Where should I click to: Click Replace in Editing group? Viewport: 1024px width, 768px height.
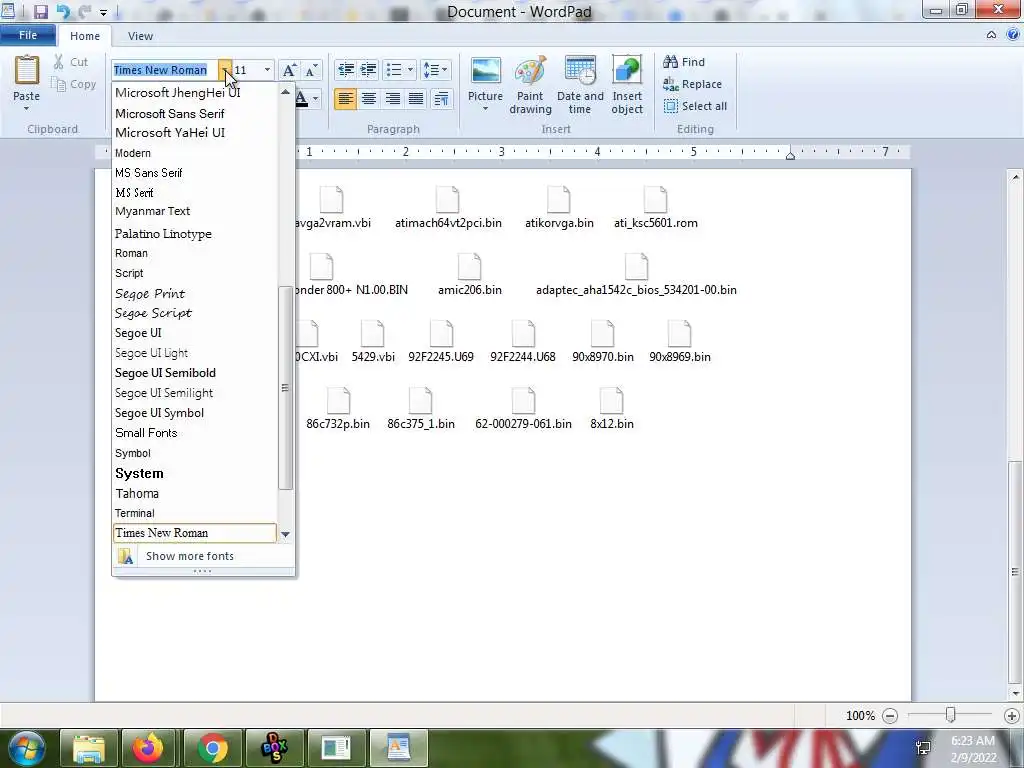coord(692,84)
